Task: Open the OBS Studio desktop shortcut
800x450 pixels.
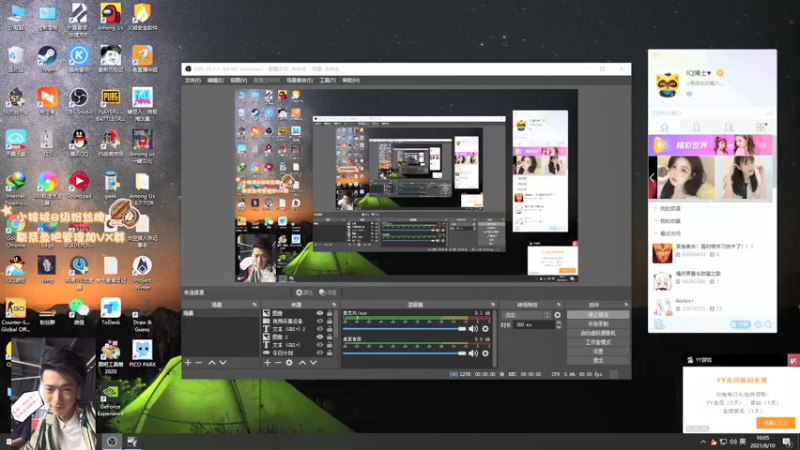Action: click(79, 101)
